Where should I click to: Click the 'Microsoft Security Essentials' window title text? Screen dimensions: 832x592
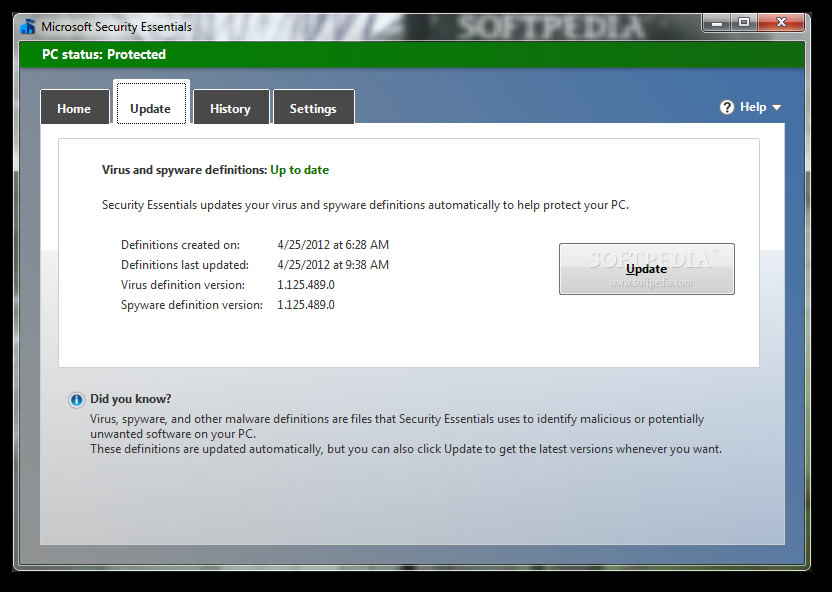tap(116, 27)
